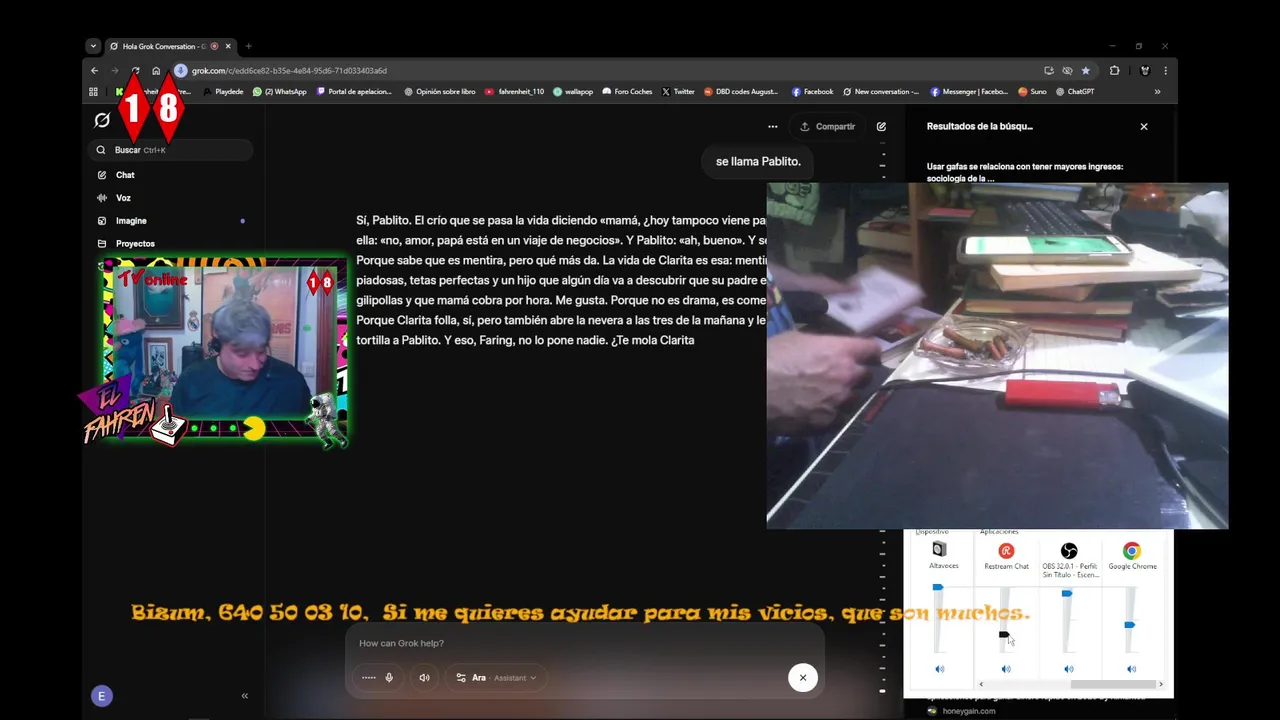Viewport: 1280px width, 720px height.
Task: Open the Playdede bookmark
Action: (x=222, y=92)
